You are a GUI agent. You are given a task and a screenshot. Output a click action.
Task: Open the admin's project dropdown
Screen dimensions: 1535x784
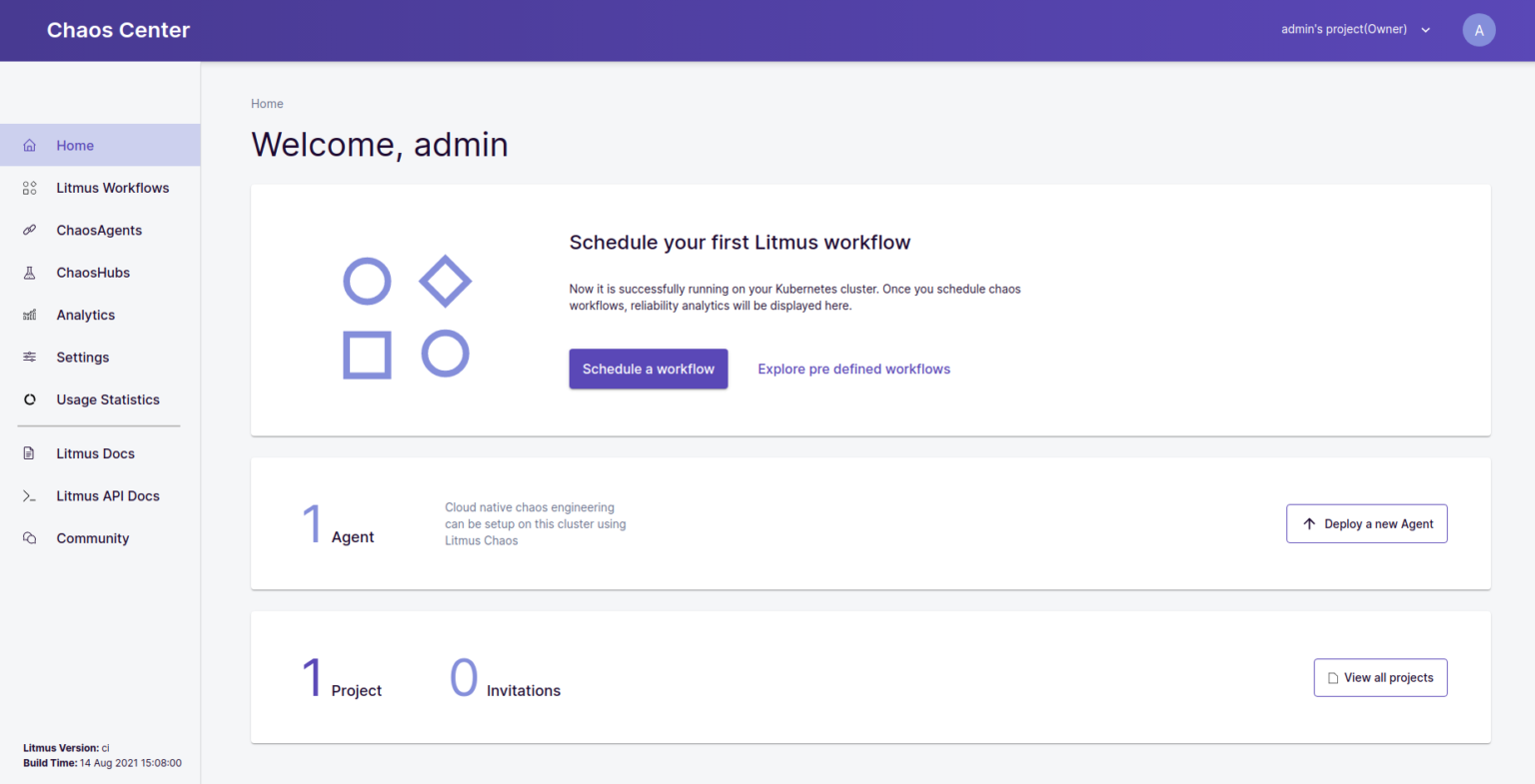coord(1354,29)
